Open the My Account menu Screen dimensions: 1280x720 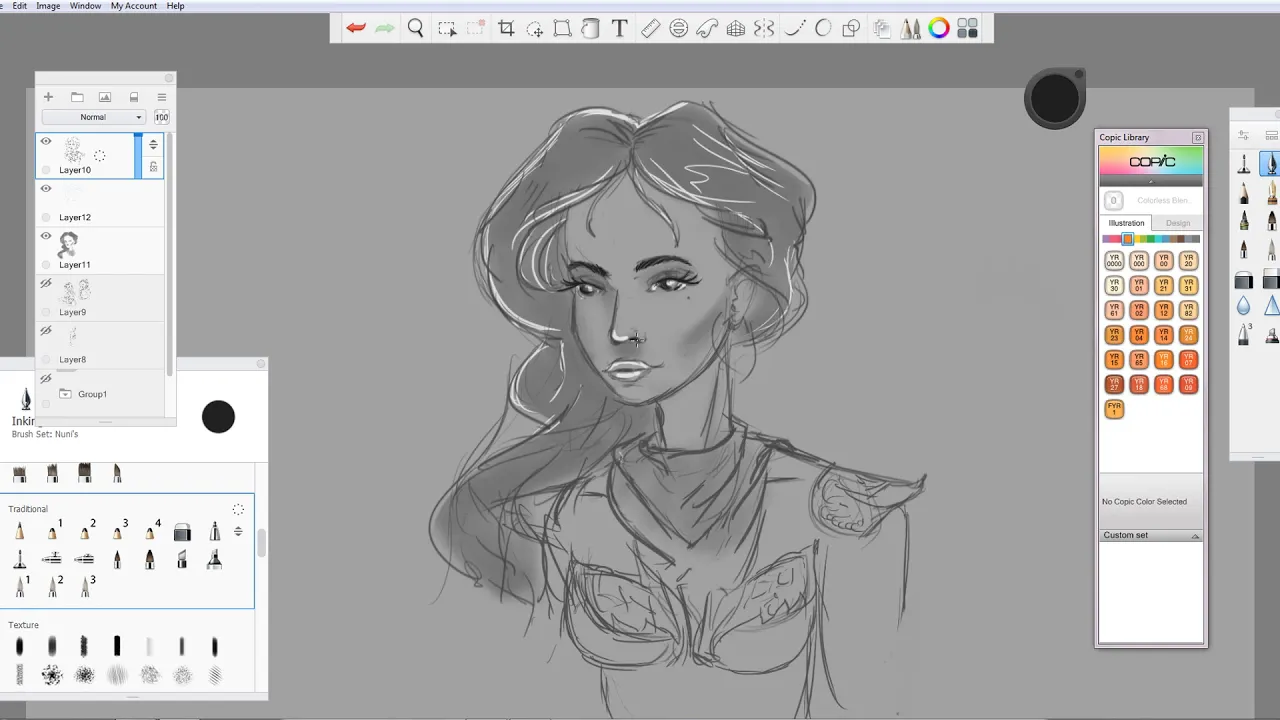[x=134, y=6]
